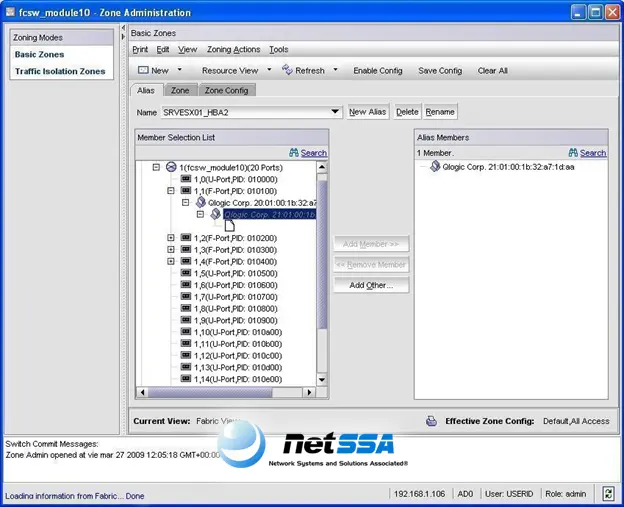Collapse the Qlogic 20:01:00:1b node
Screen dimensions: 624x507
point(186,203)
